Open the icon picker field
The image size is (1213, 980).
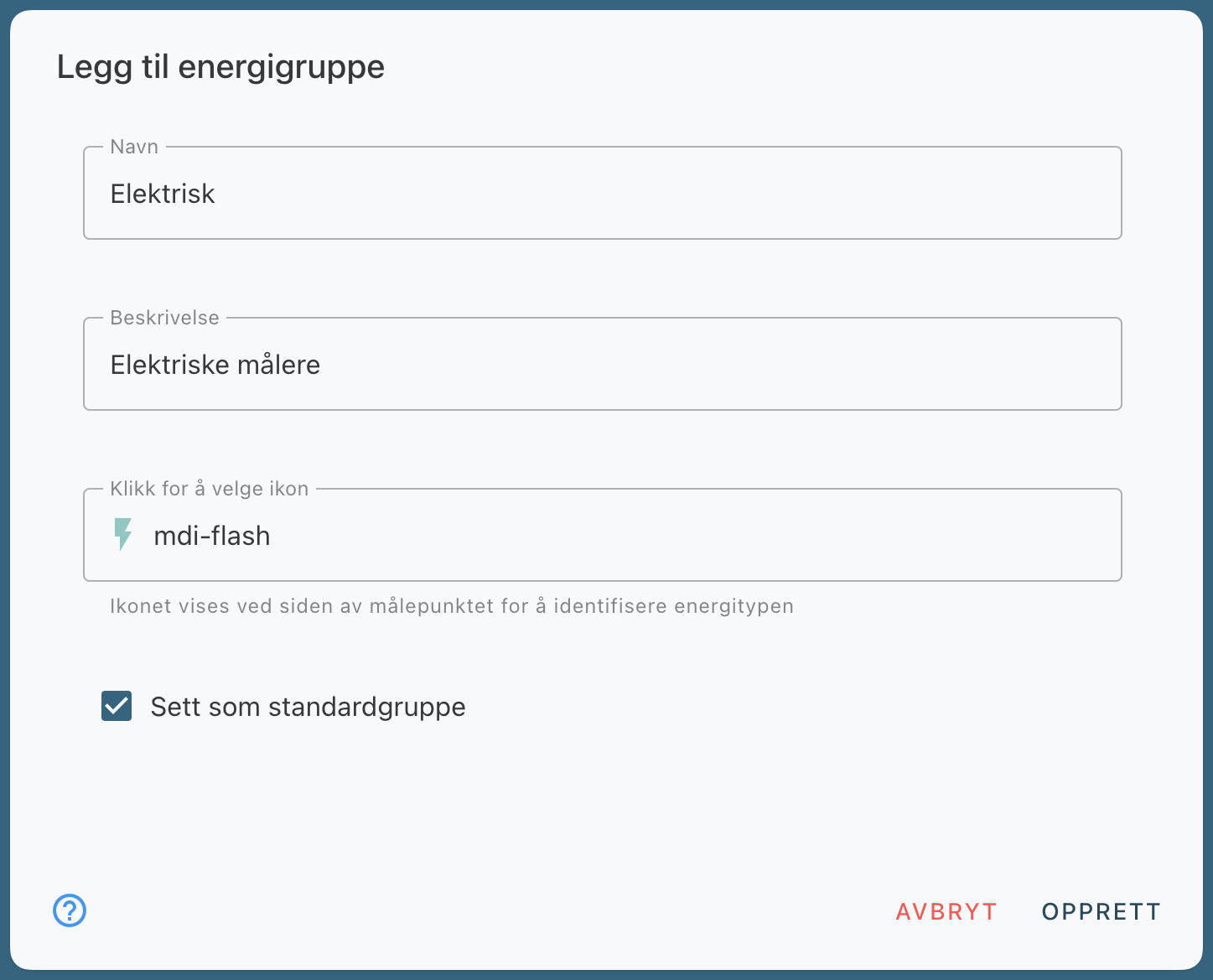tap(602, 535)
